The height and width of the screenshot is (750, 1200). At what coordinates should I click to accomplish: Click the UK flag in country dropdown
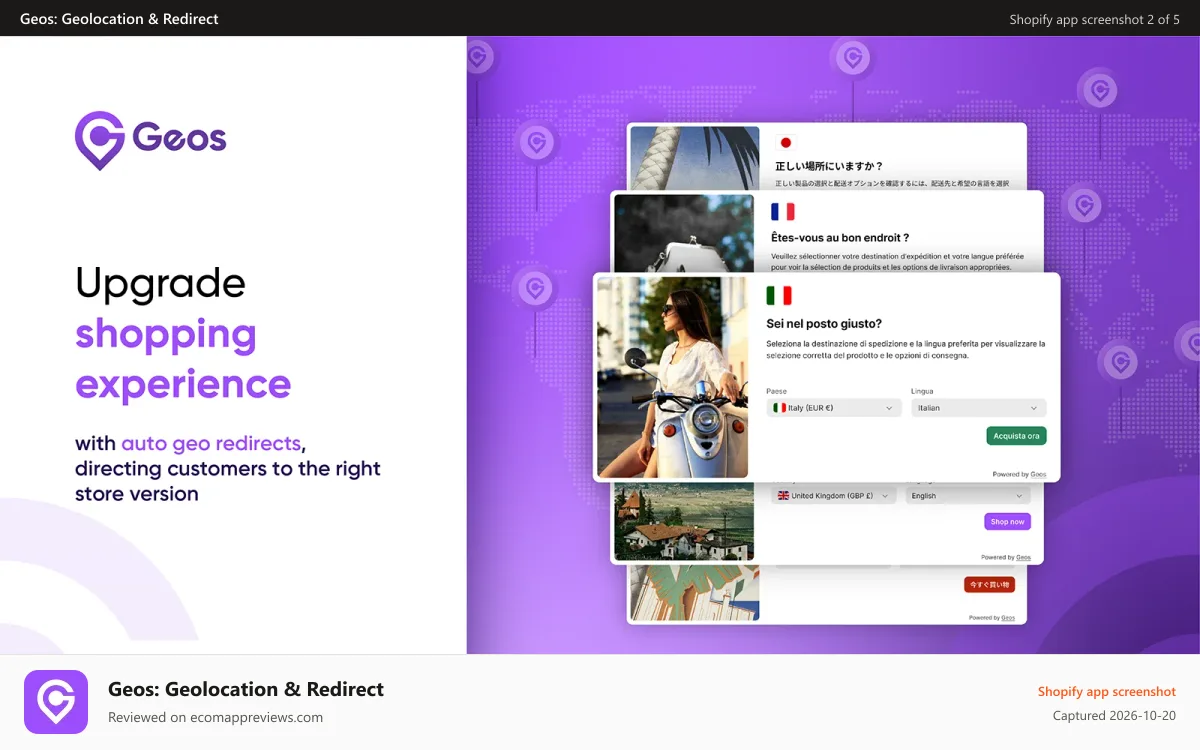pyautogui.click(x=783, y=496)
